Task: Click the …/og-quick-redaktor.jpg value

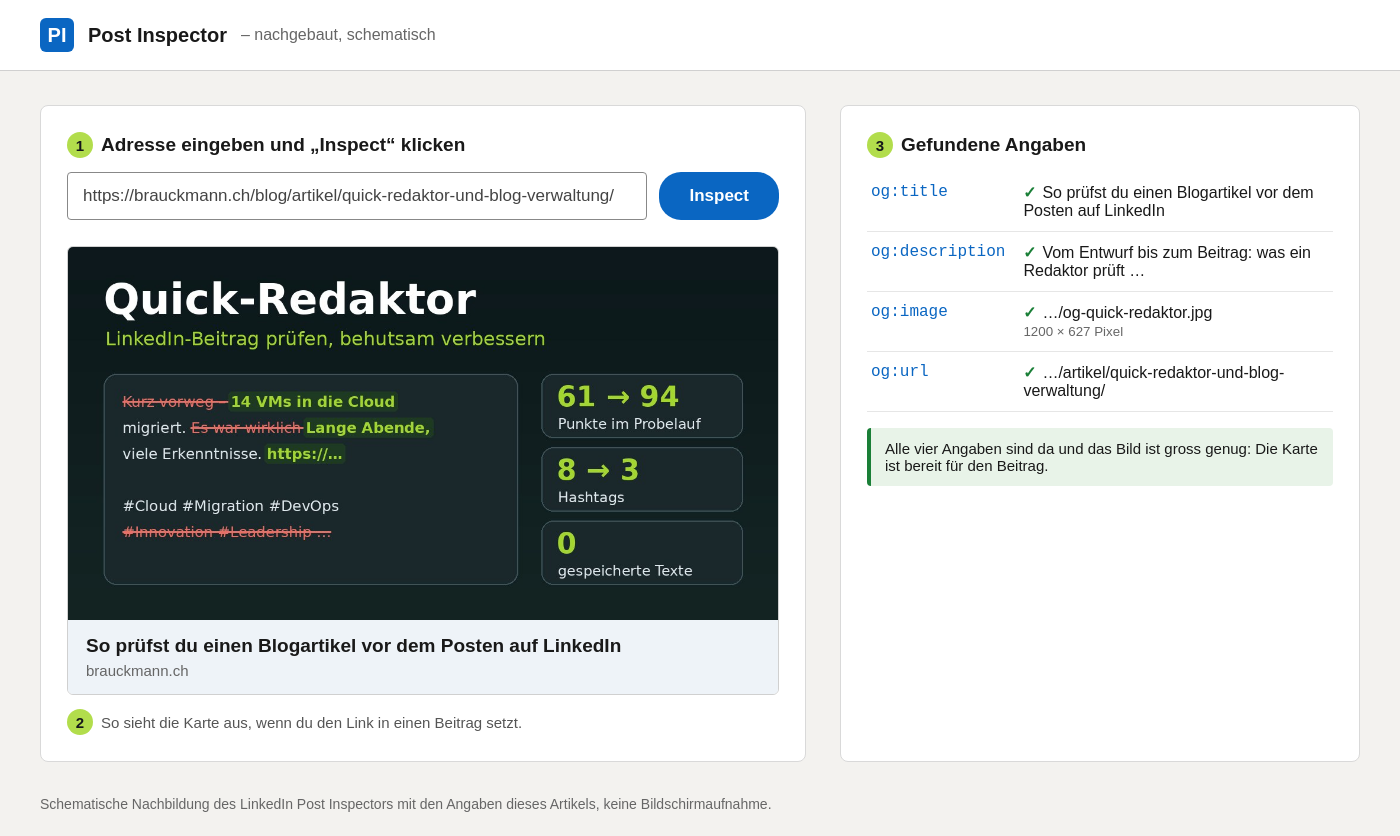Action: pyautogui.click(x=1127, y=313)
